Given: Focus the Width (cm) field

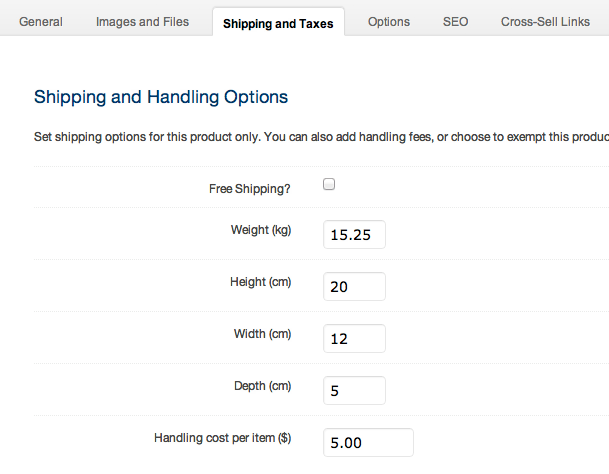Looking at the screenshot, I should (x=354, y=339).
